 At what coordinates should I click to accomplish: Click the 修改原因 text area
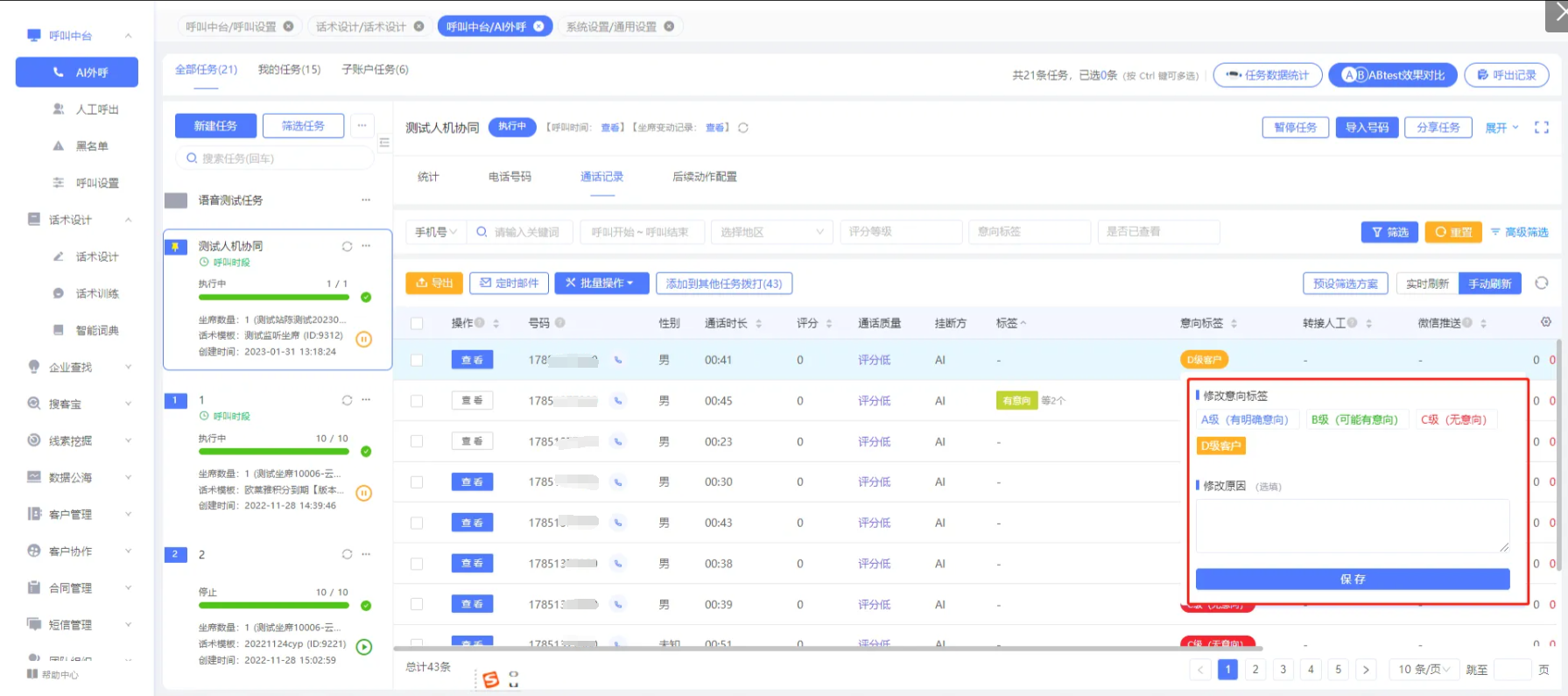[1352, 525]
